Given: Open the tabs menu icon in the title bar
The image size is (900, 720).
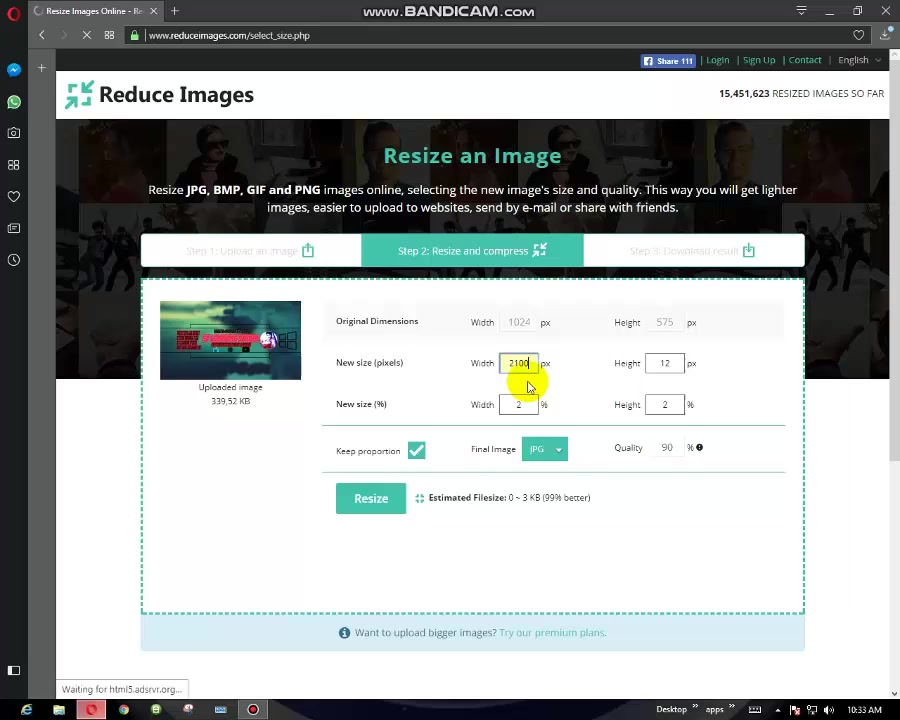Looking at the screenshot, I should (801, 10).
